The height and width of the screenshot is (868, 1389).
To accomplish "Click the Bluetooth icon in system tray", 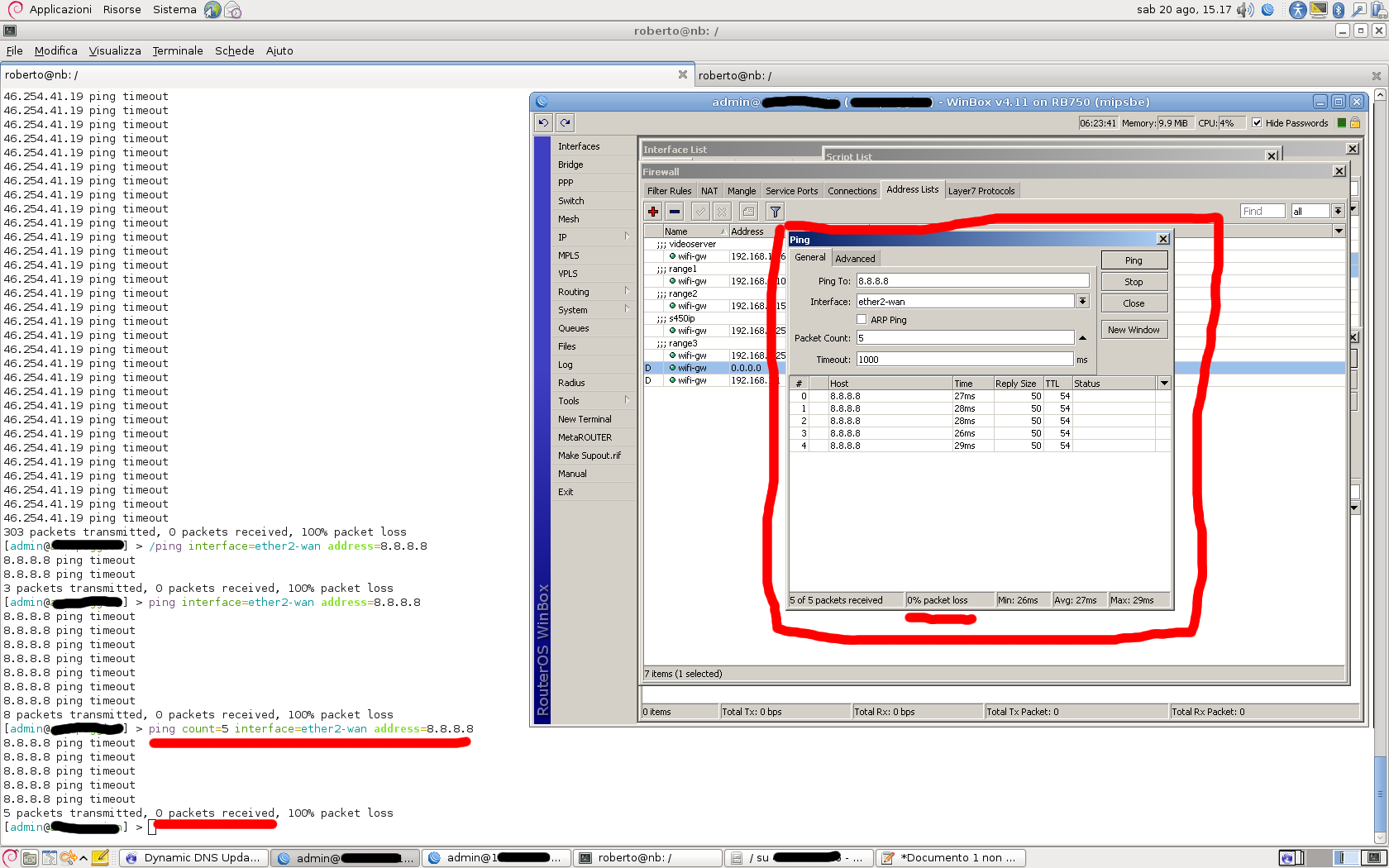I will pyautogui.click(x=1339, y=10).
